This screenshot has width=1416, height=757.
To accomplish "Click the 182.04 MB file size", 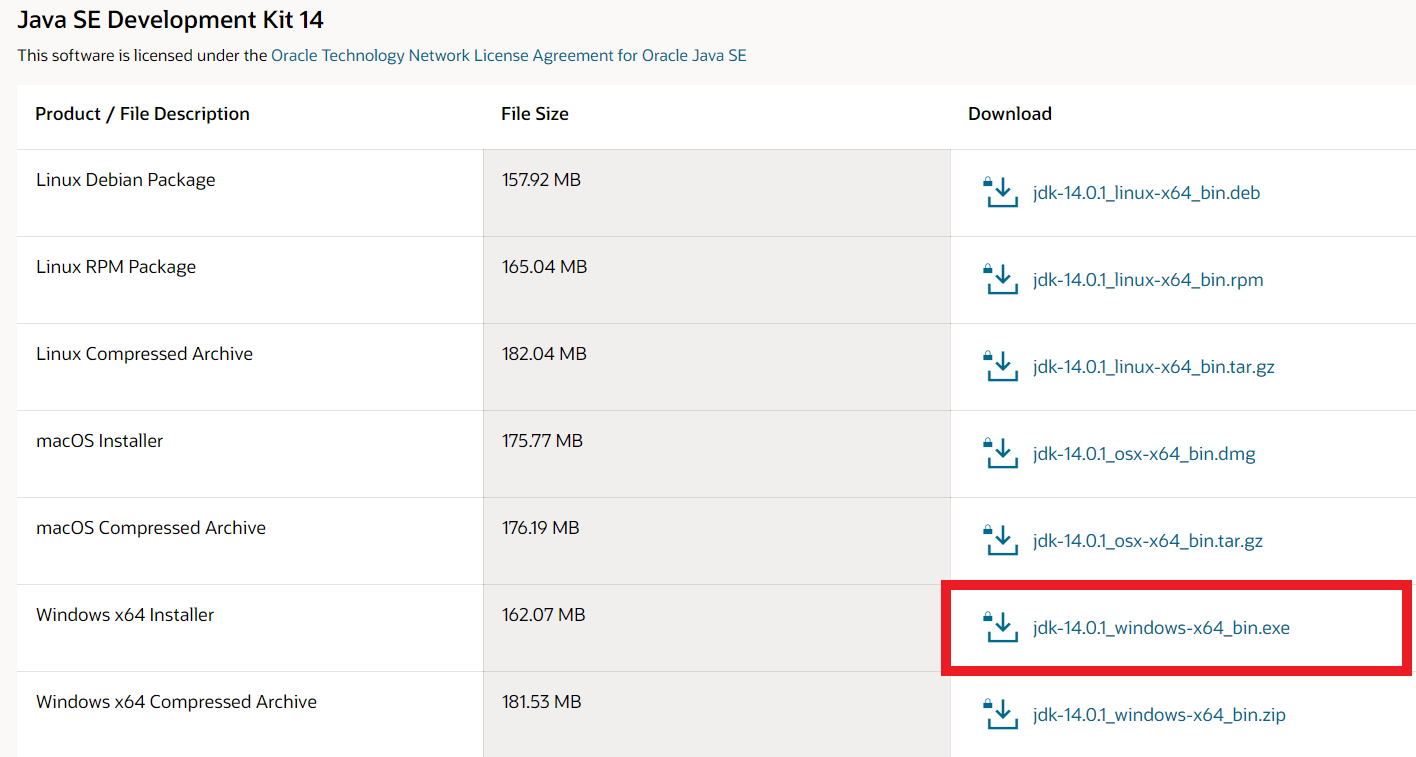I will tap(544, 354).
